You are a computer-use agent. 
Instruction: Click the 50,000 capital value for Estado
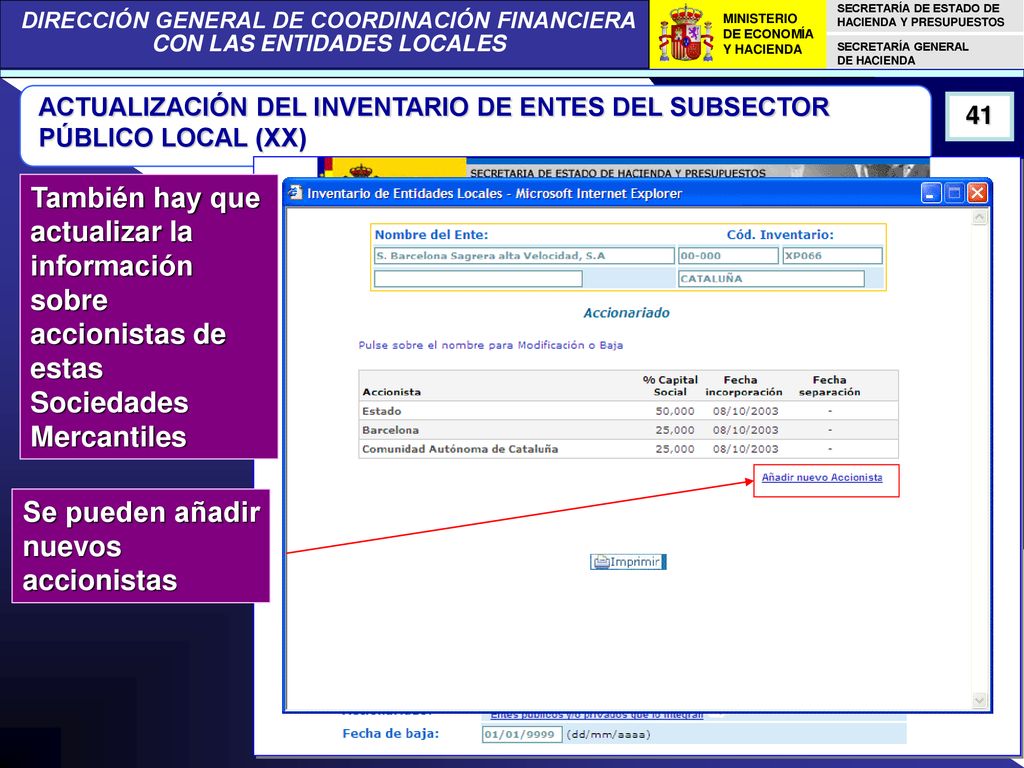coord(675,411)
